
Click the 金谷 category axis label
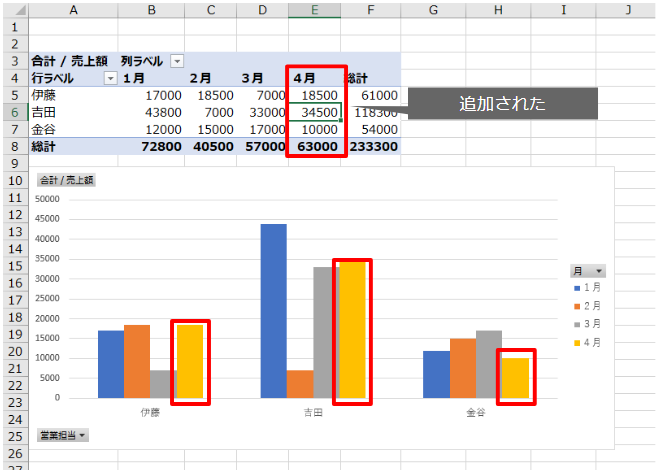pyautogui.click(x=476, y=412)
